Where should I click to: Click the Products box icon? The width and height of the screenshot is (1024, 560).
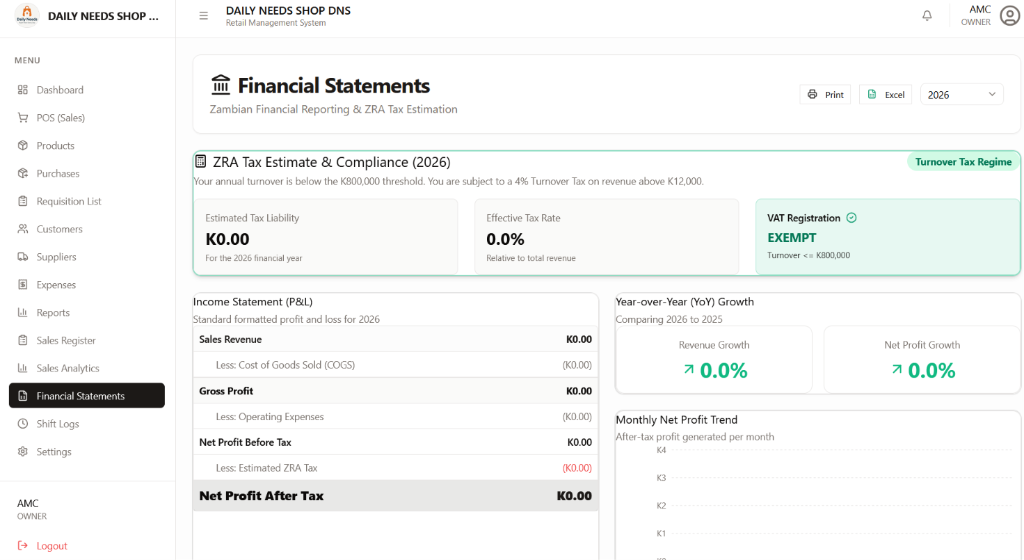[23, 146]
